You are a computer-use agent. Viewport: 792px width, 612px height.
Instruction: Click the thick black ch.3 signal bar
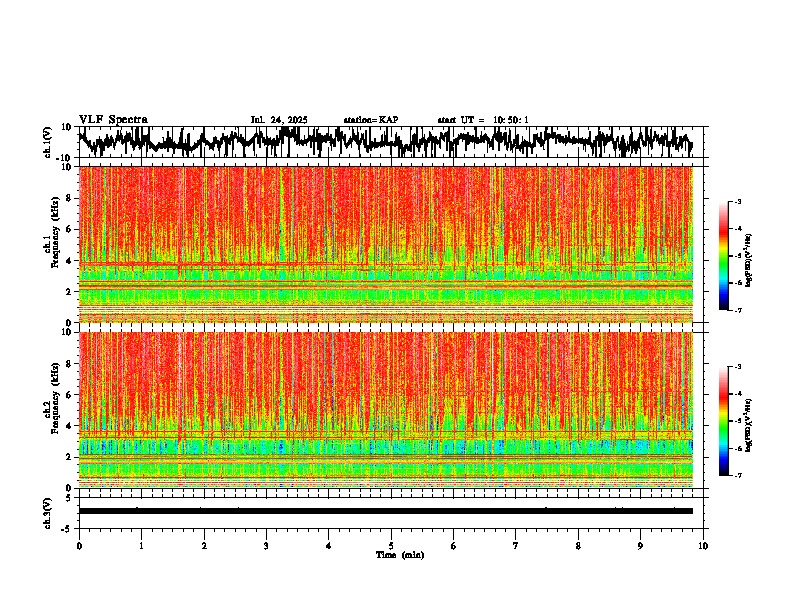386,511
